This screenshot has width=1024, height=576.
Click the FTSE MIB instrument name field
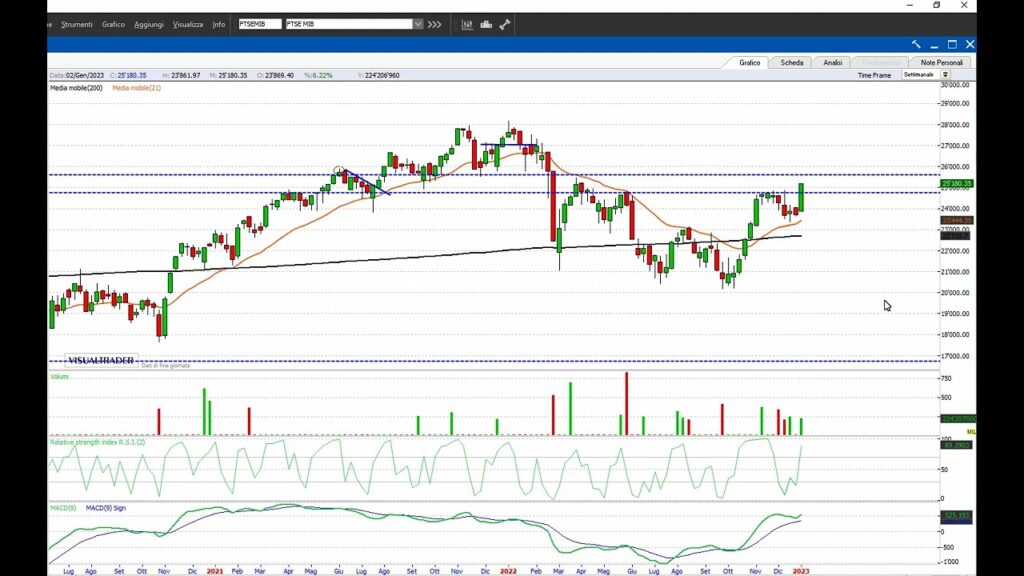pos(349,24)
